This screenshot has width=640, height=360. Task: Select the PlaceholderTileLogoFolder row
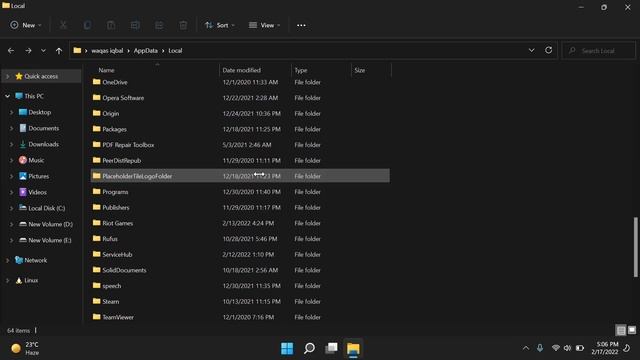click(x=240, y=176)
